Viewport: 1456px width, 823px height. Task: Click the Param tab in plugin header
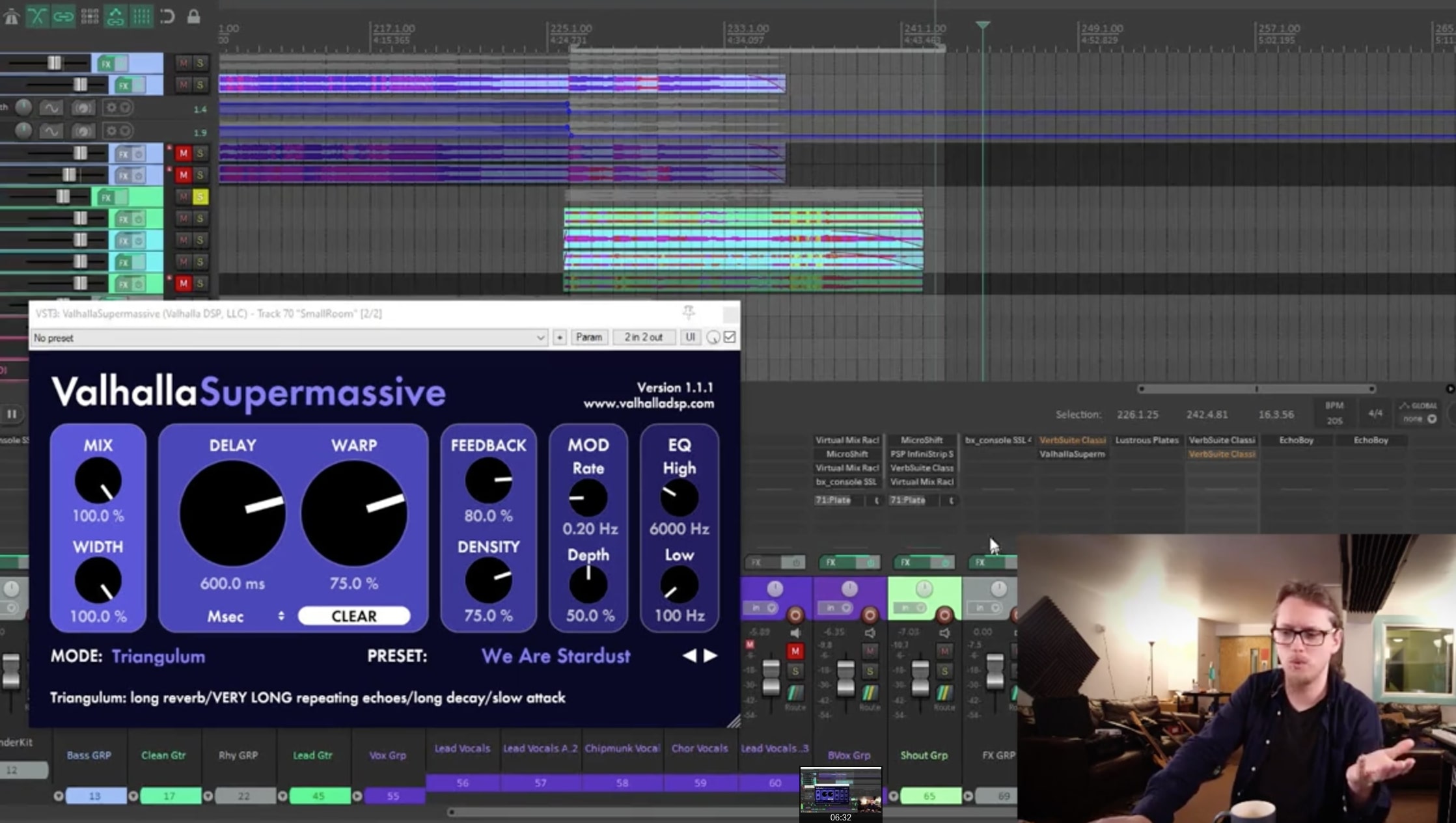(589, 337)
